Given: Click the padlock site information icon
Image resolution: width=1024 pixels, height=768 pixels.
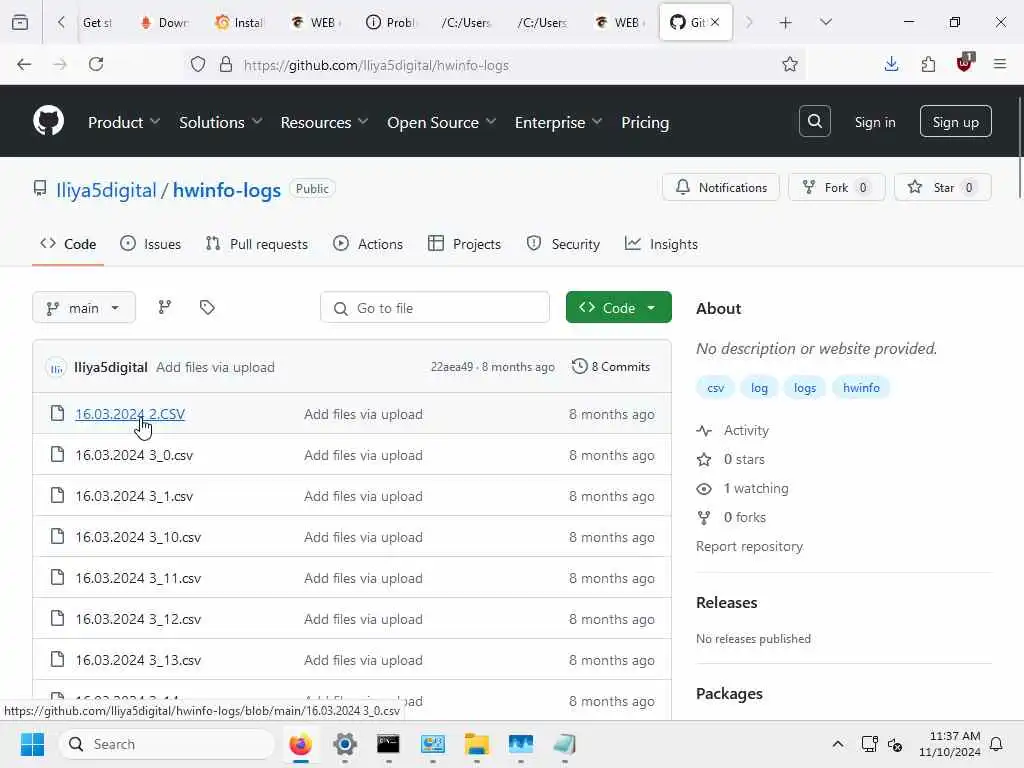Looking at the screenshot, I should (x=226, y=64).
